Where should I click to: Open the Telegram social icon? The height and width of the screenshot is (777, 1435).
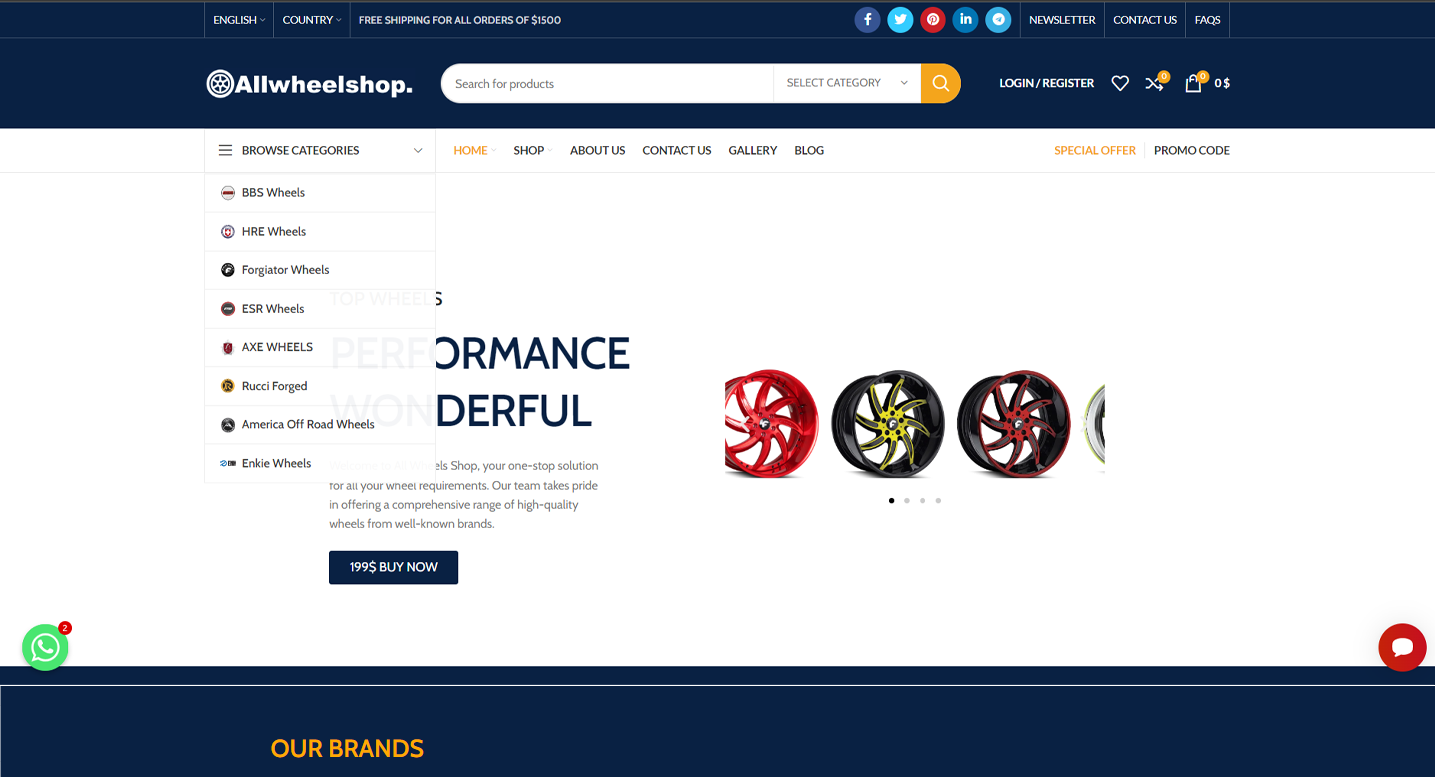[998, 20]
